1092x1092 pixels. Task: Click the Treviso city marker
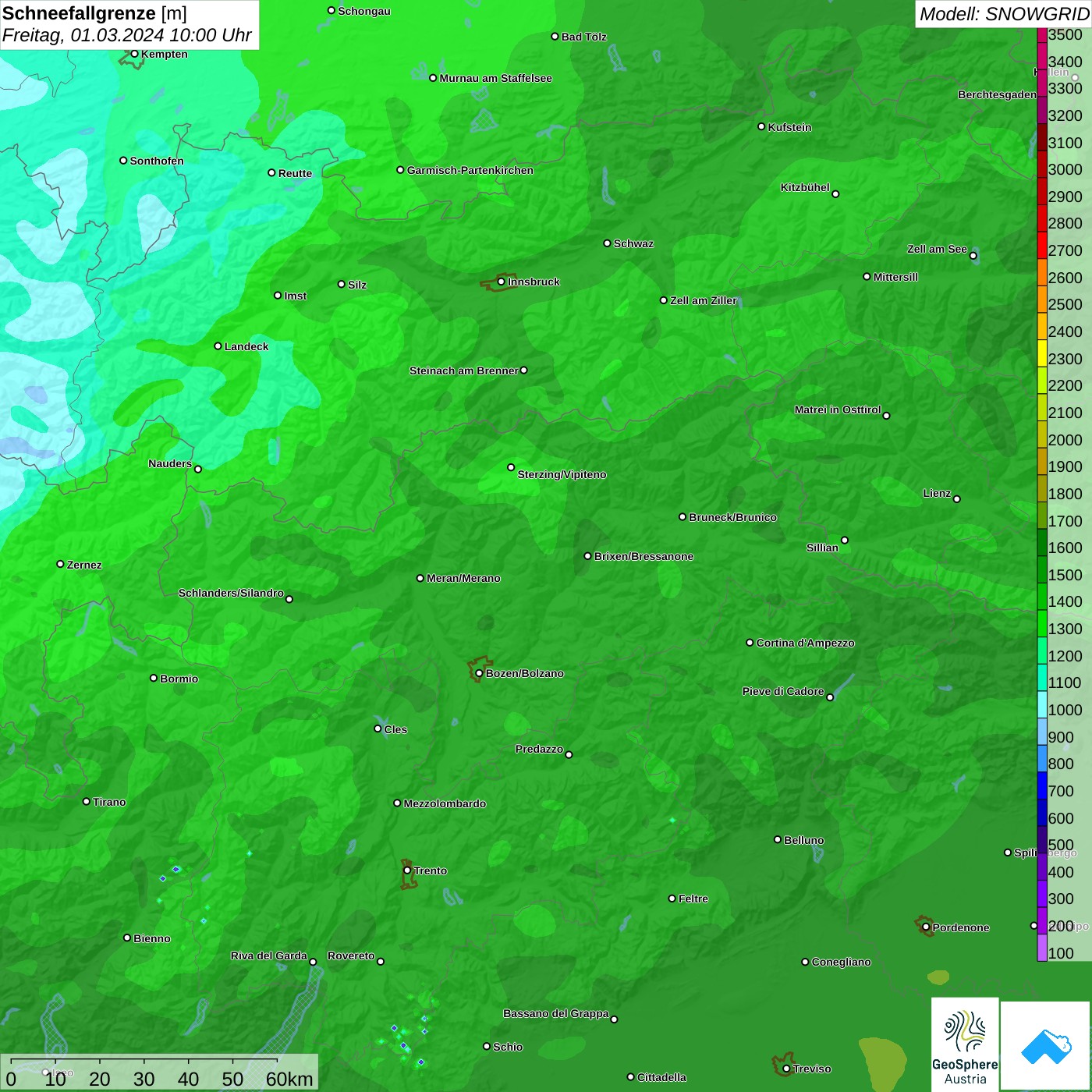pyautogui.click(x=786, y=1069)
